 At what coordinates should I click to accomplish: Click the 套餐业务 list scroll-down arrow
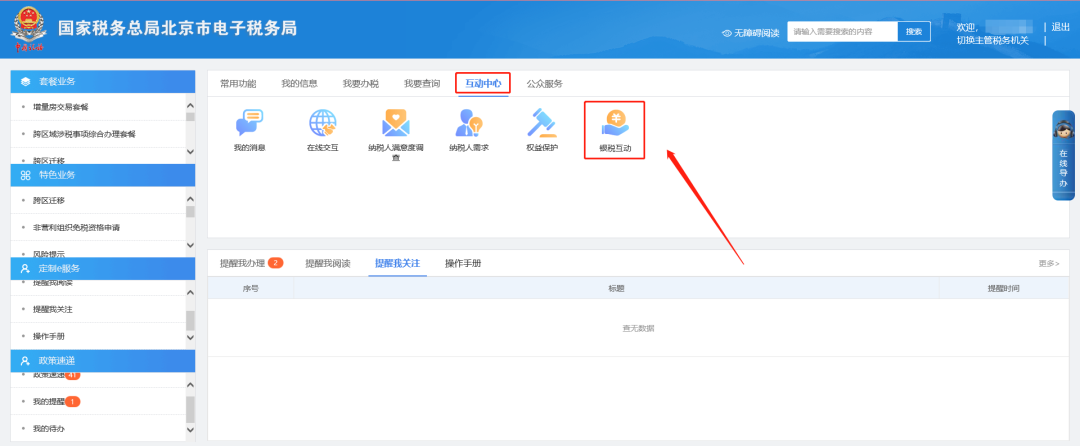[191, 153]
